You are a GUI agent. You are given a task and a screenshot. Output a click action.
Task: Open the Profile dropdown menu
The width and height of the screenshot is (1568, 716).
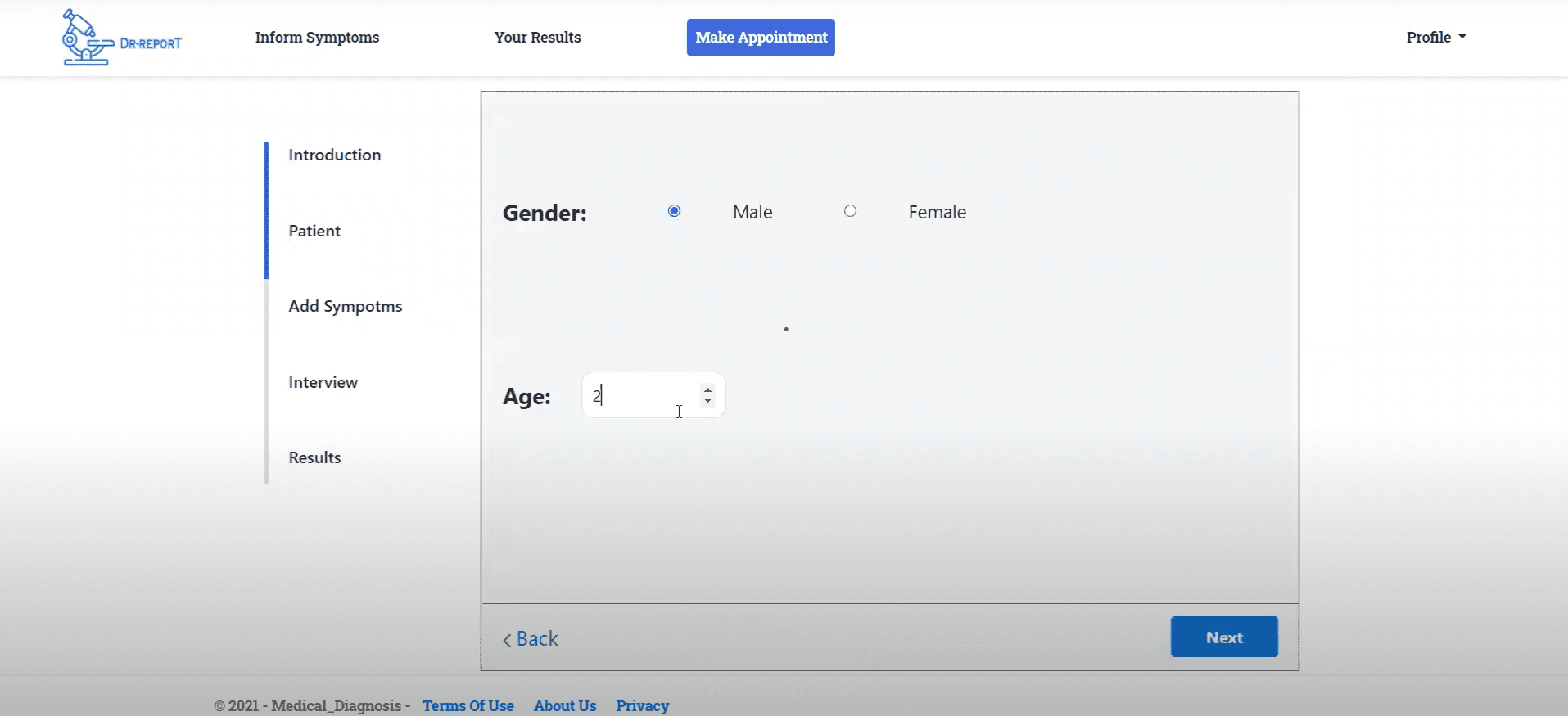1436,37
